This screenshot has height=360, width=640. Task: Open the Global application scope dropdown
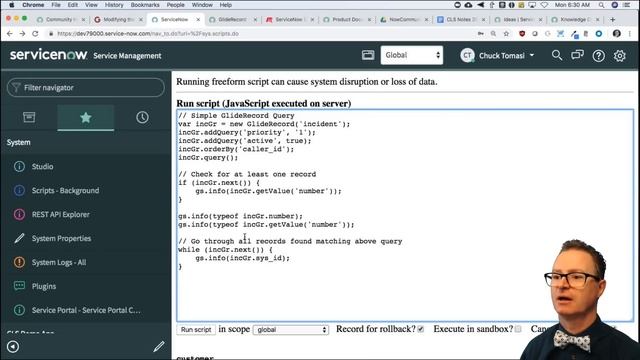tap(411, 55)
